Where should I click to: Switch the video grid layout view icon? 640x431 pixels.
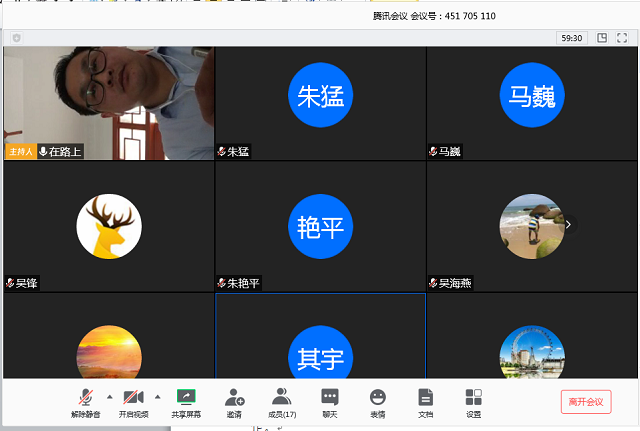tap(602, 38)
